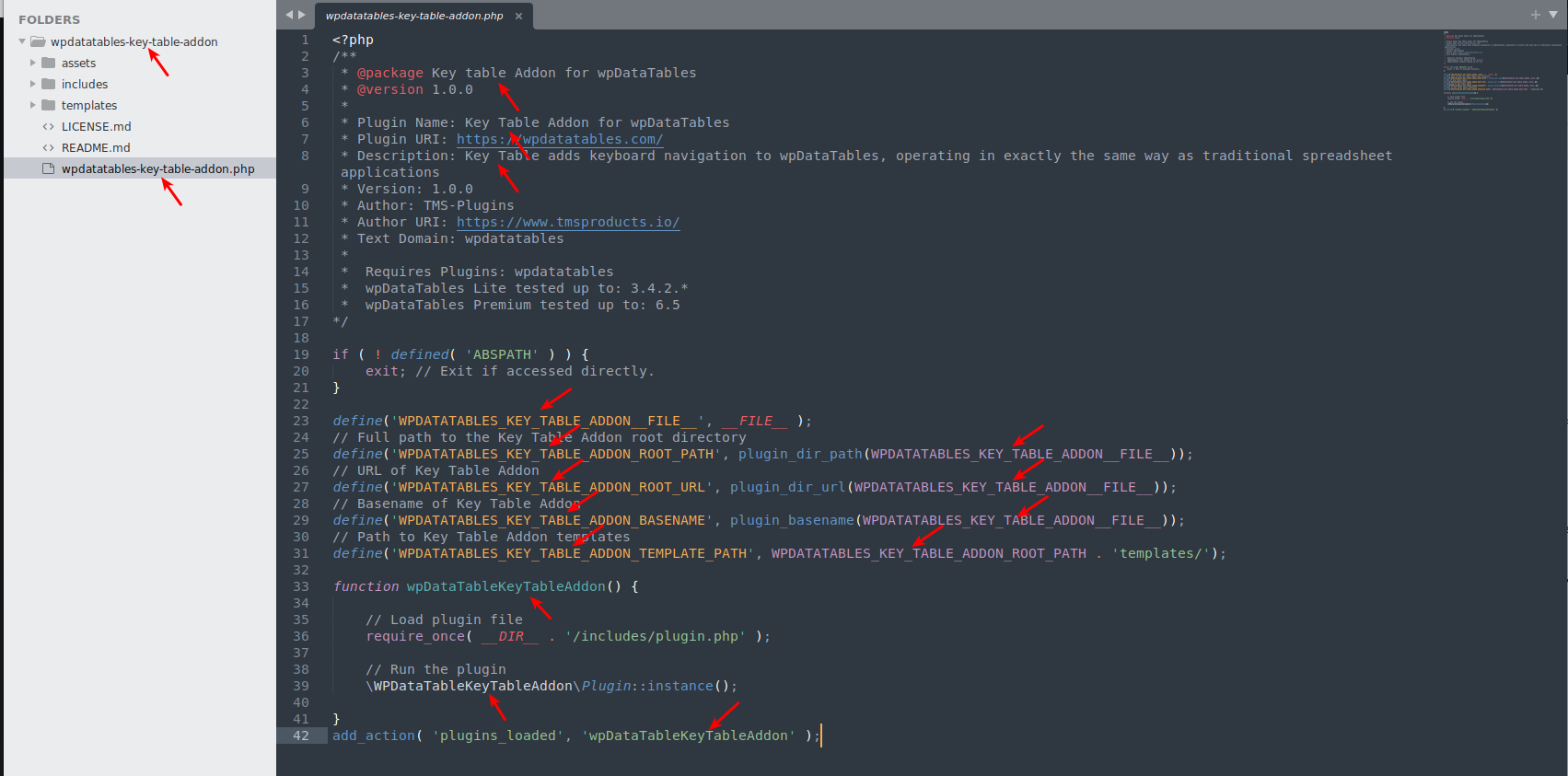The width and height of the screenshot is (1568, 776).
Task: Click the README.md markup file icon
Action: point(49,147)
